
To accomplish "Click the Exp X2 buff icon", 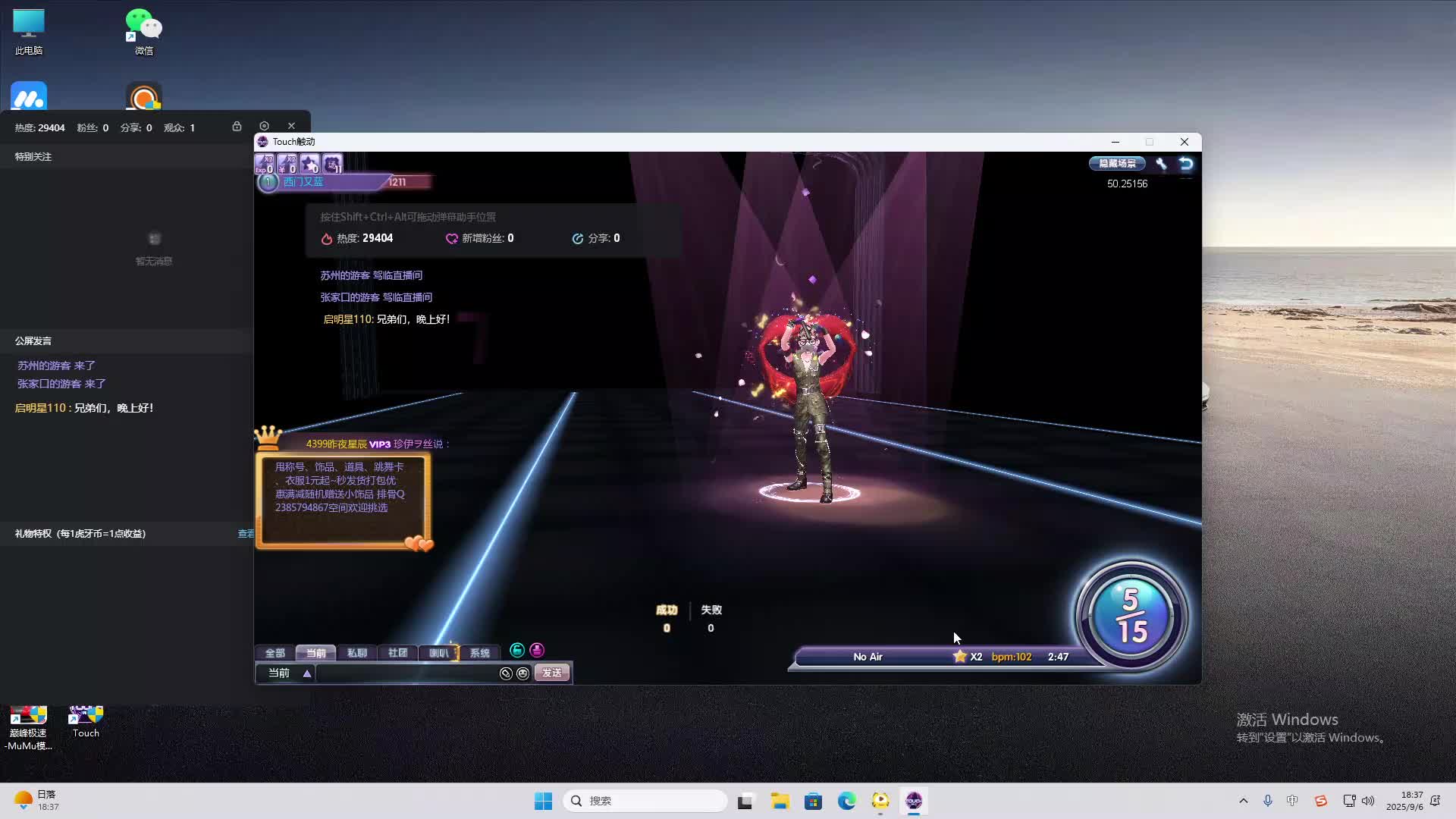I will [x=264, y=164].
